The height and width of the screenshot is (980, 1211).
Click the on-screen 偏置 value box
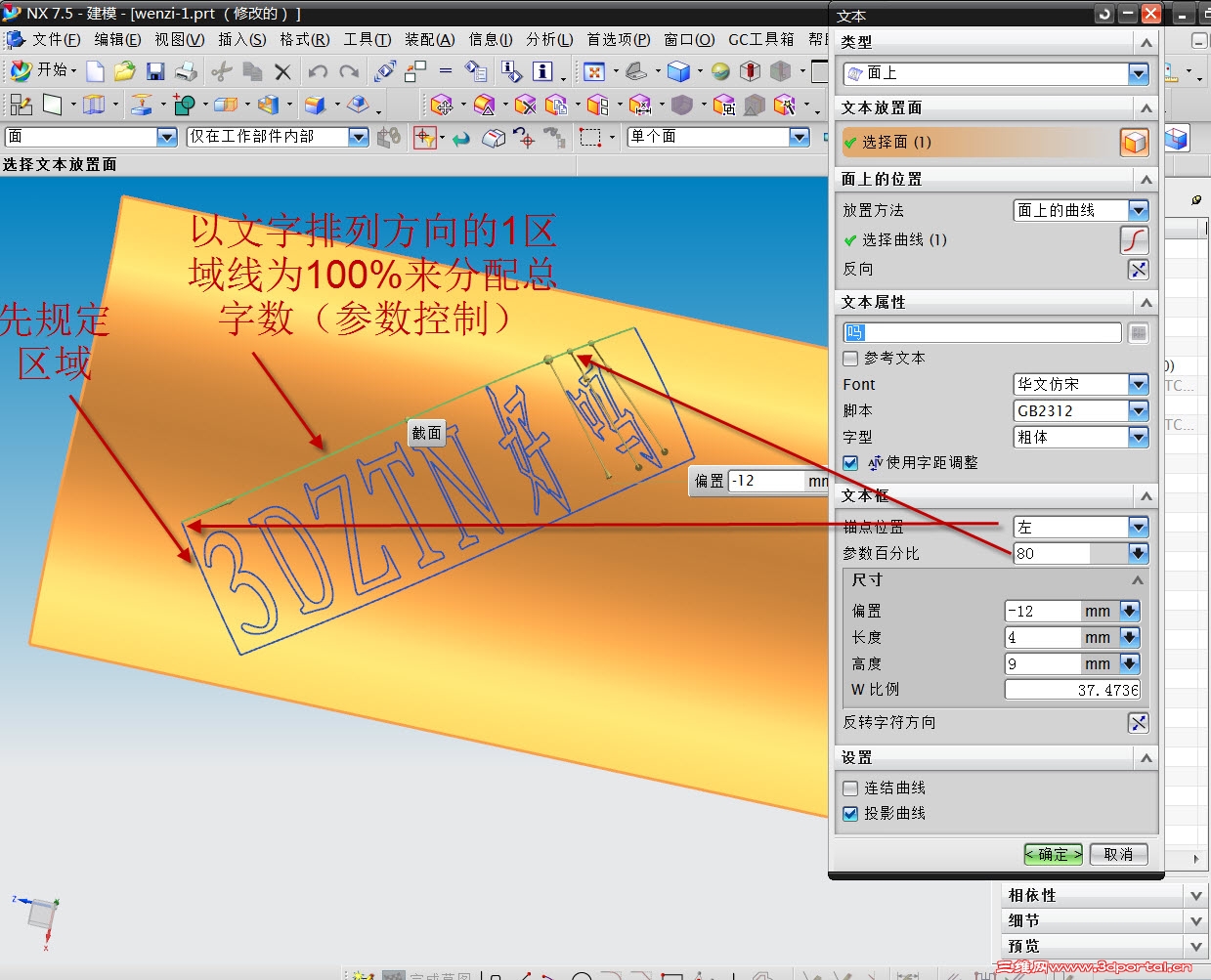pos(766,481)
